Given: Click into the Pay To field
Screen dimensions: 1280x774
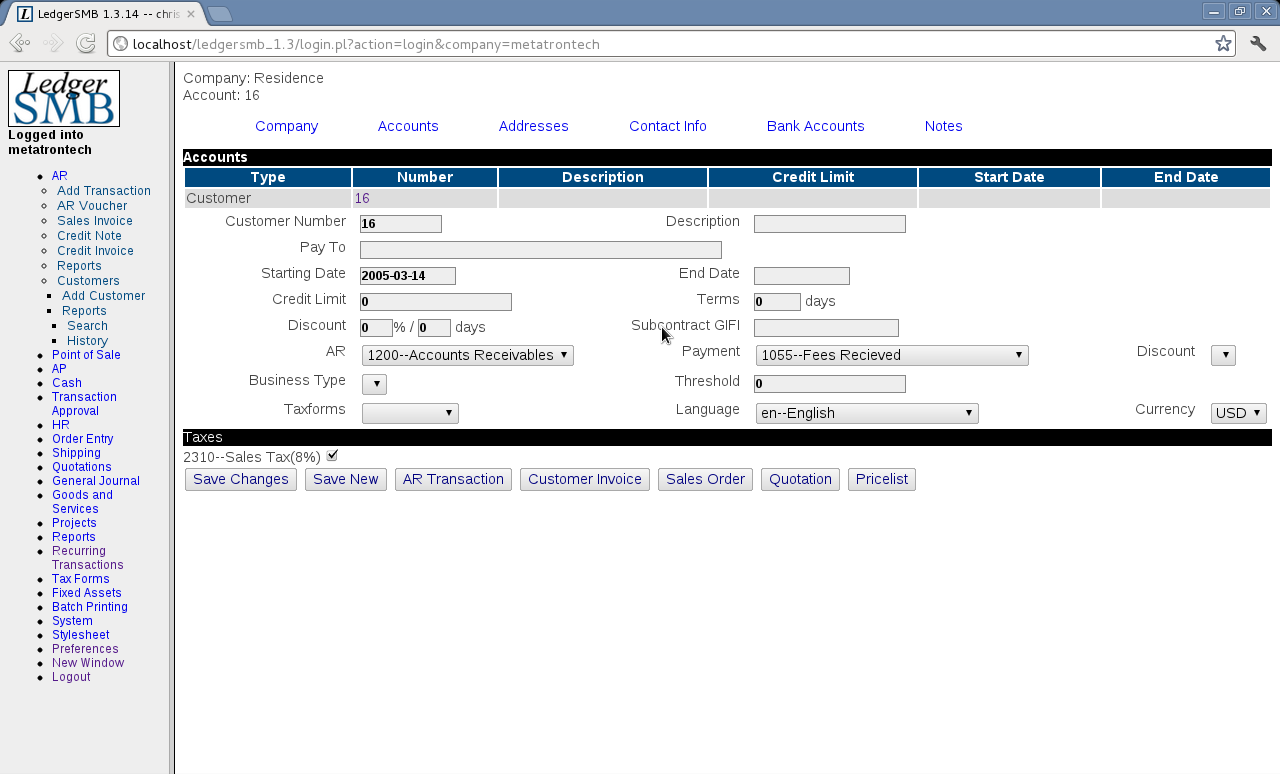Looking at the screenshot, I should point(540,250).
